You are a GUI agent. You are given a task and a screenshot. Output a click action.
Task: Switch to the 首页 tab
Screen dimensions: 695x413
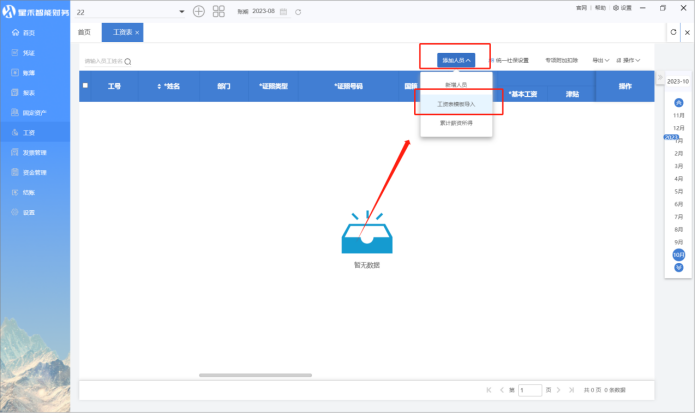tap(85, 33)
